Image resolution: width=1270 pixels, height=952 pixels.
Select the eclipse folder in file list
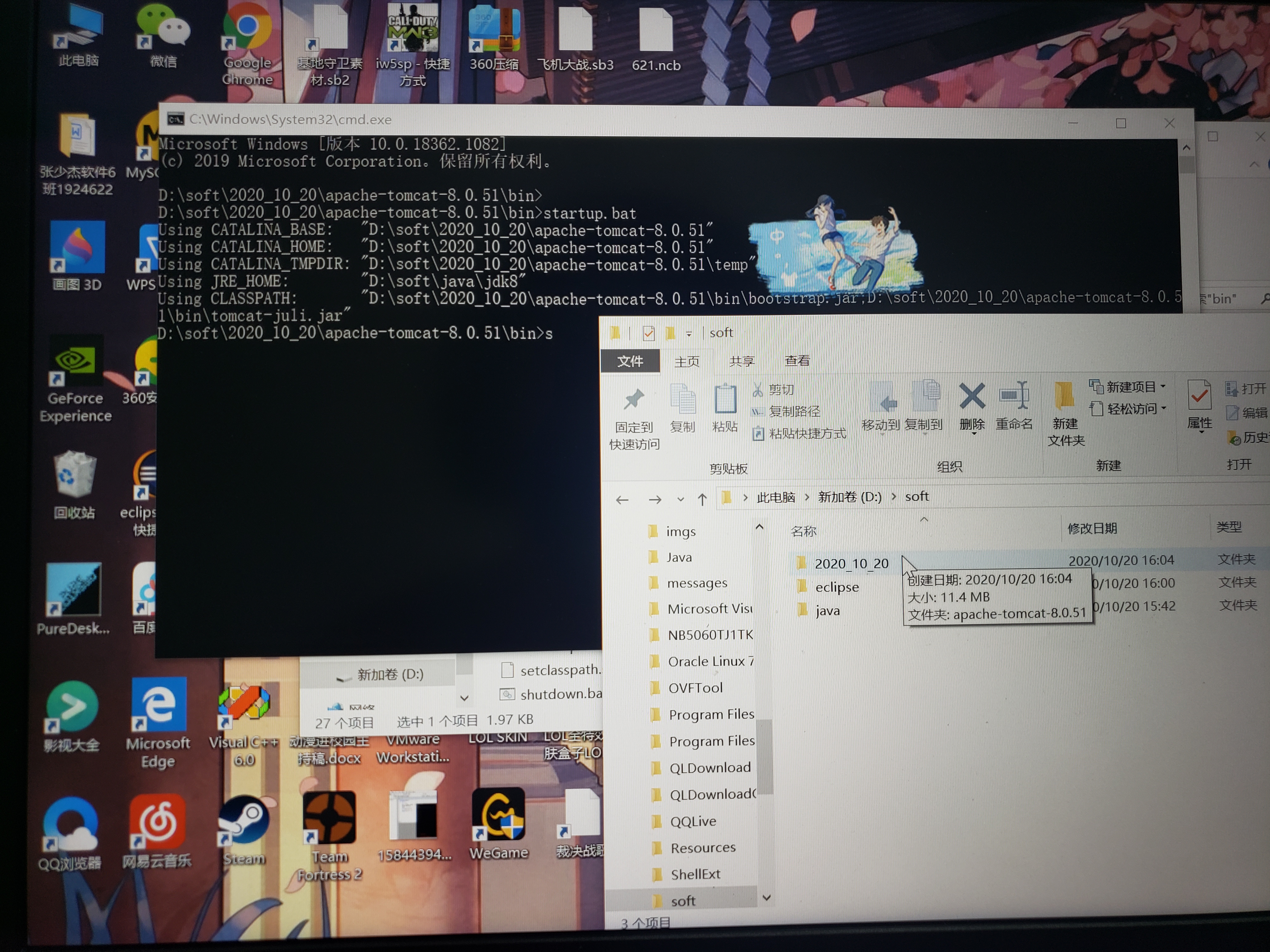click(837, 587)
